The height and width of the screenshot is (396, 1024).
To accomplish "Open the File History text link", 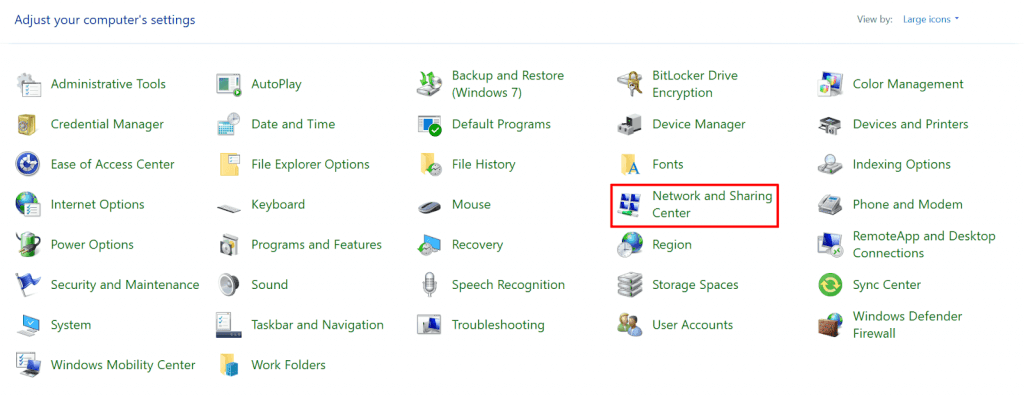I will (x=484, y=165).
